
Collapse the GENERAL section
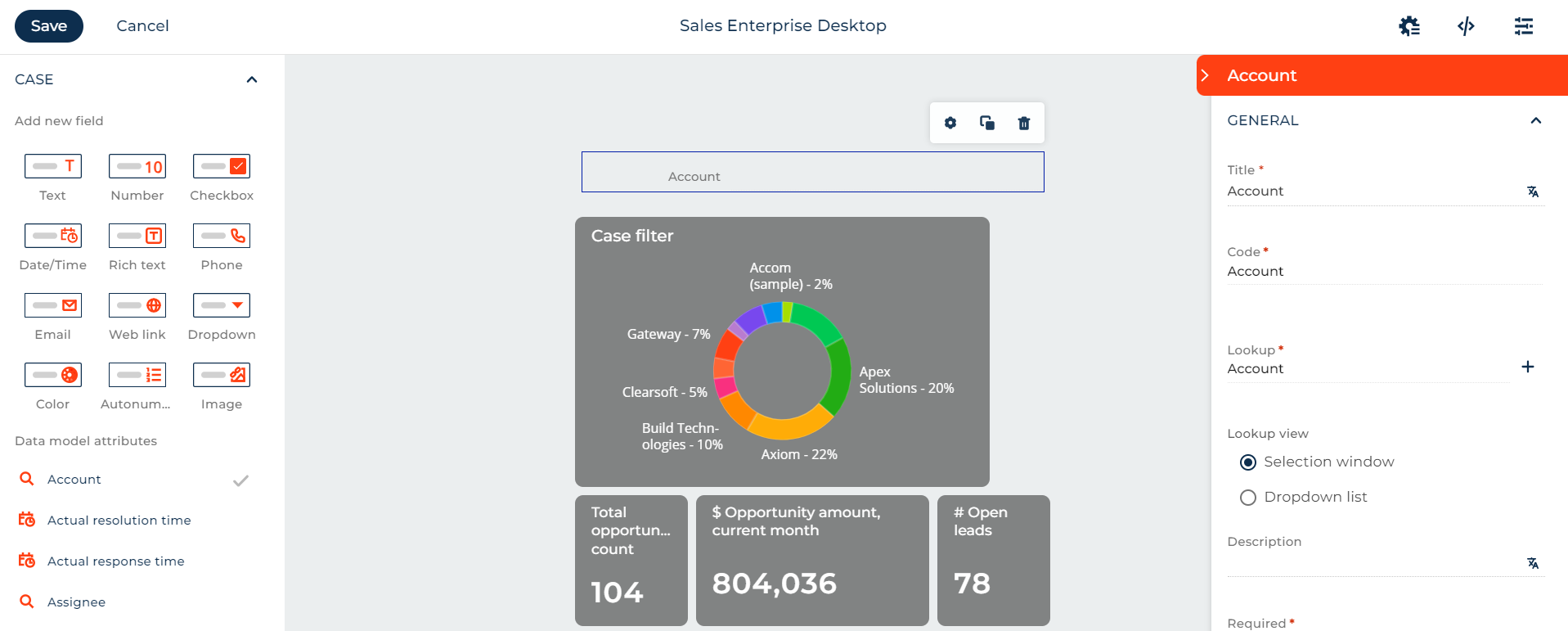pos(1536,120)
